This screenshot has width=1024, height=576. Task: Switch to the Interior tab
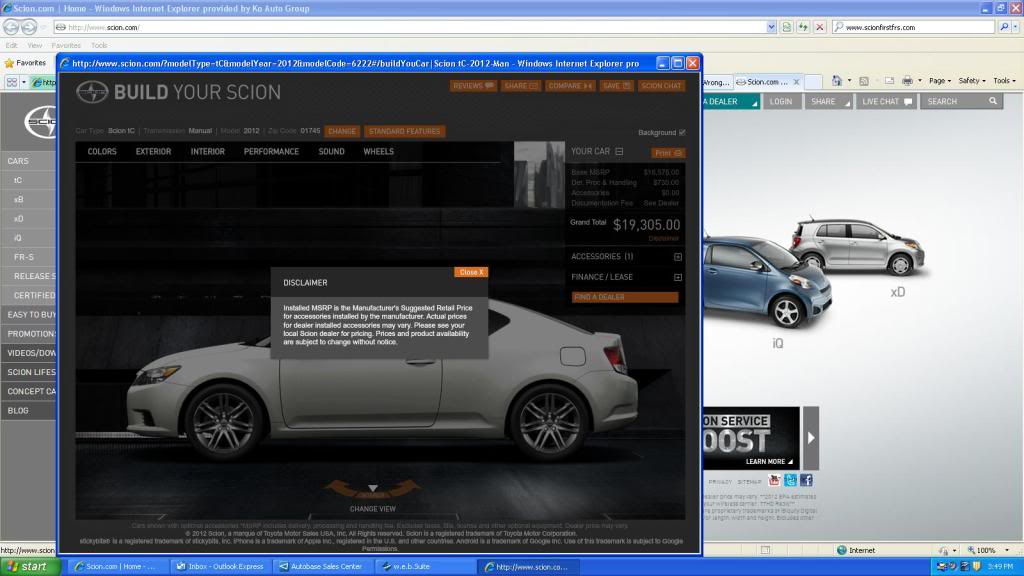(208, 152)
